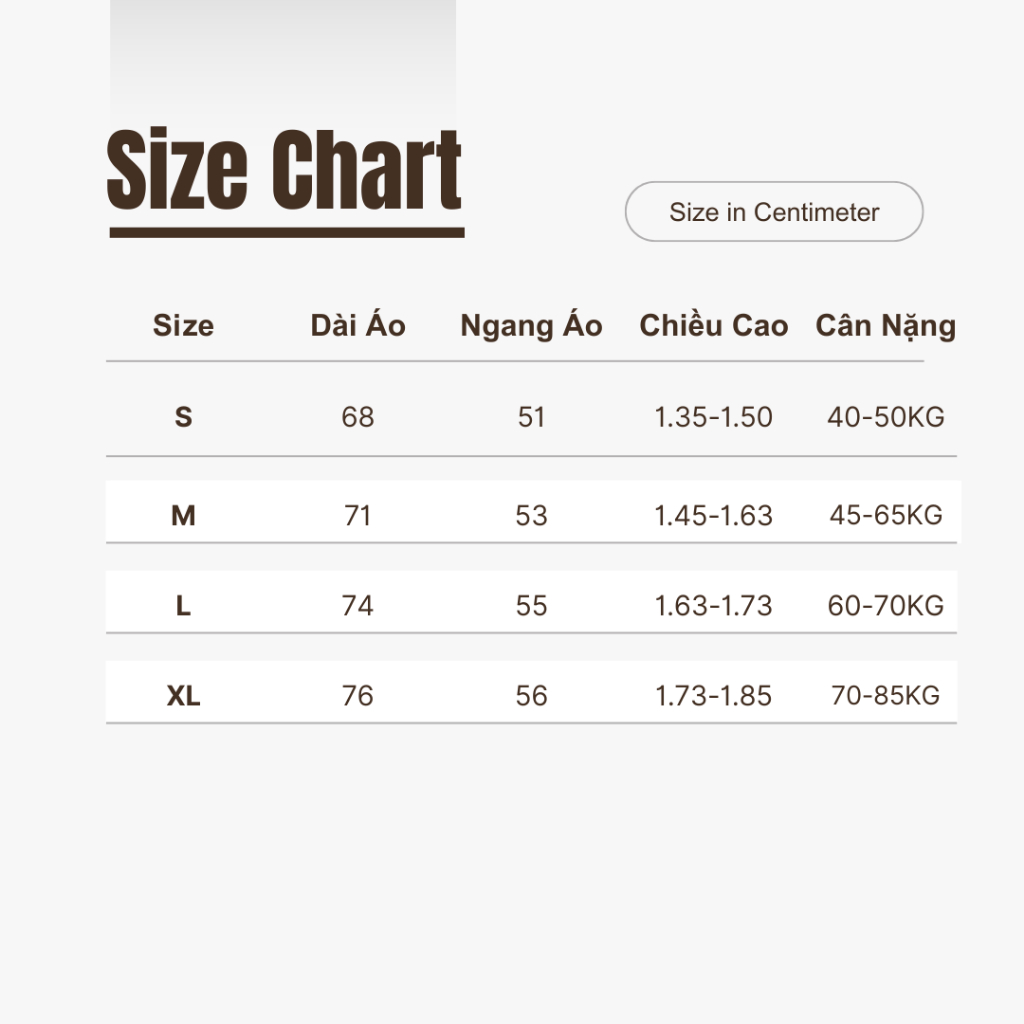Image resolution: width=1024 pixels, height=1024 pixels.
Task: Click the 1.63-1.73 height range
Action: click(x=713, y=606)
